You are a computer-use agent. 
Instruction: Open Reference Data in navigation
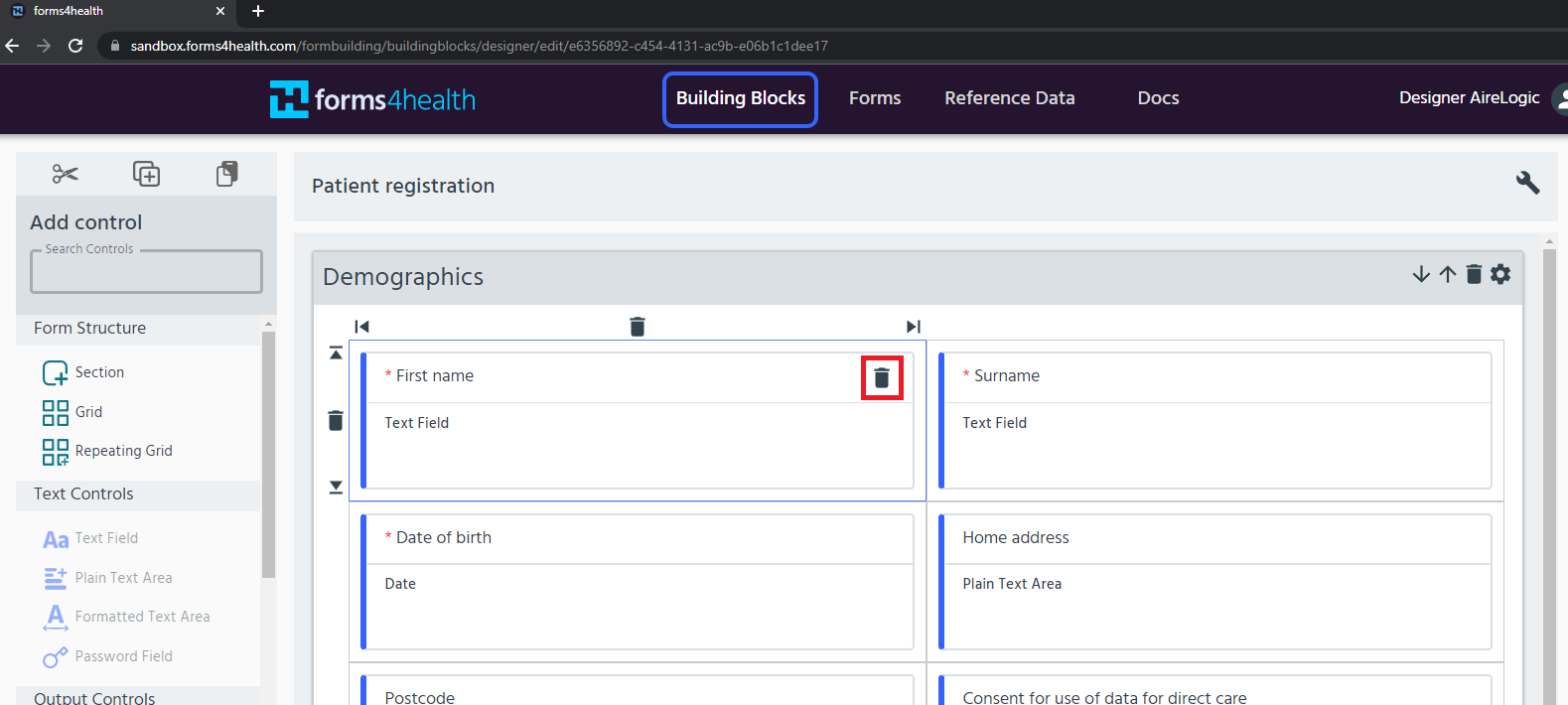pyautogui.click(x=1010, y=98)
